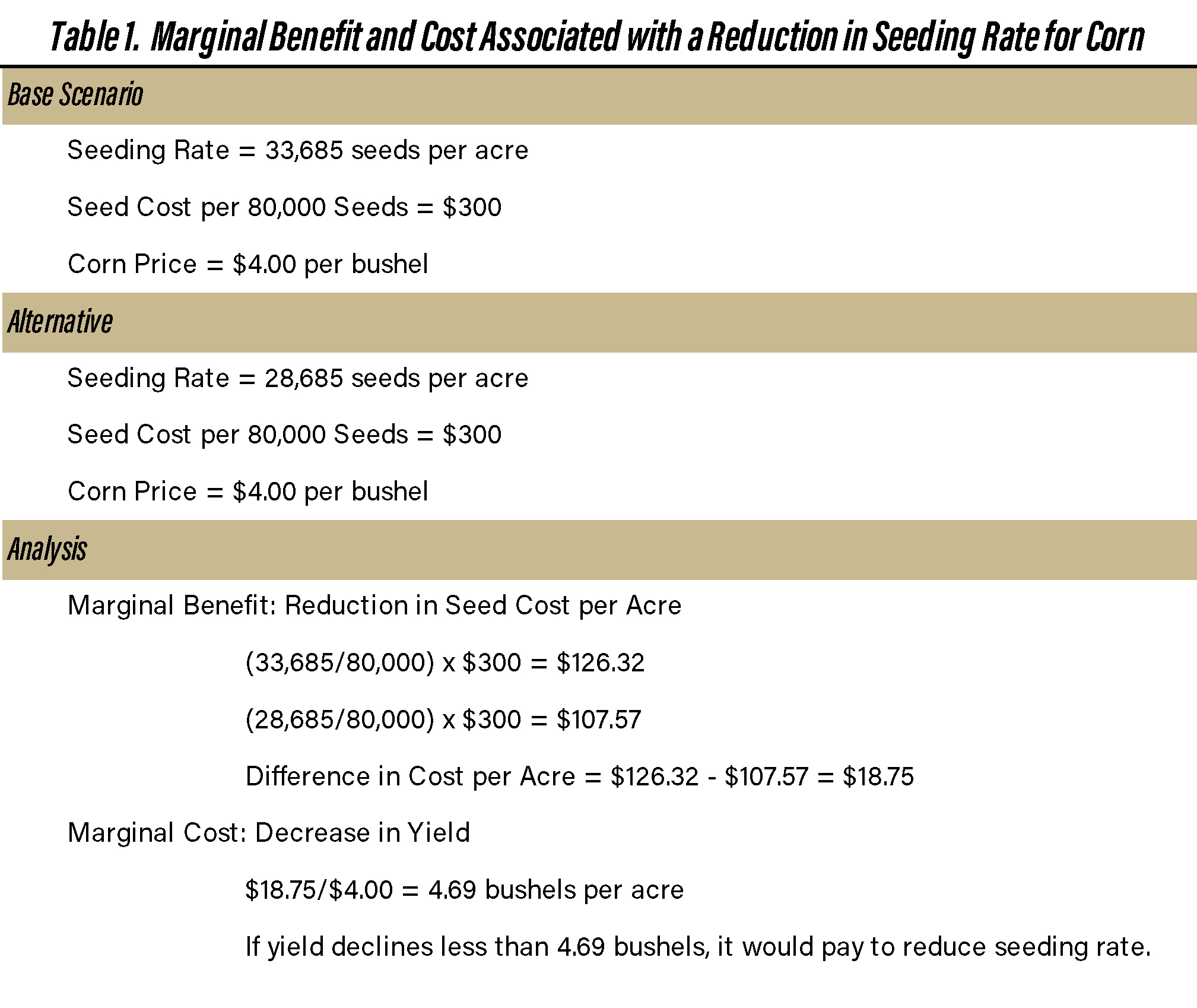
Task: Click the sentence starting 'If yield declines'
Action: tap(698, 947)
